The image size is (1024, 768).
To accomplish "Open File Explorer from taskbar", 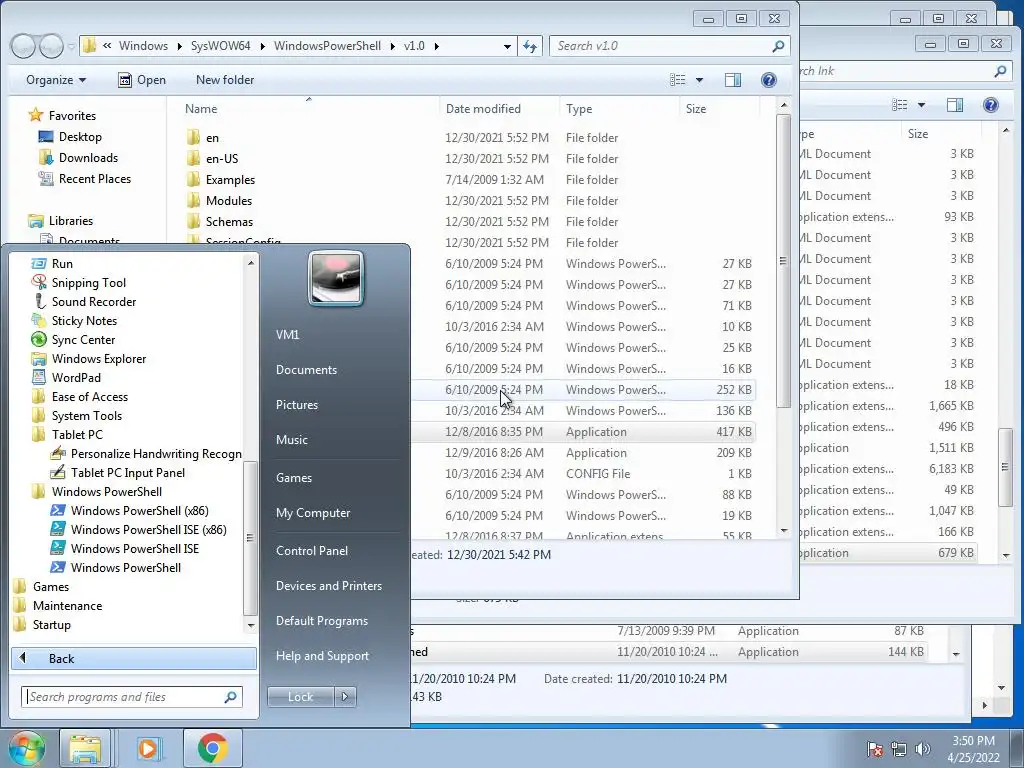I will tap(85, 748).
